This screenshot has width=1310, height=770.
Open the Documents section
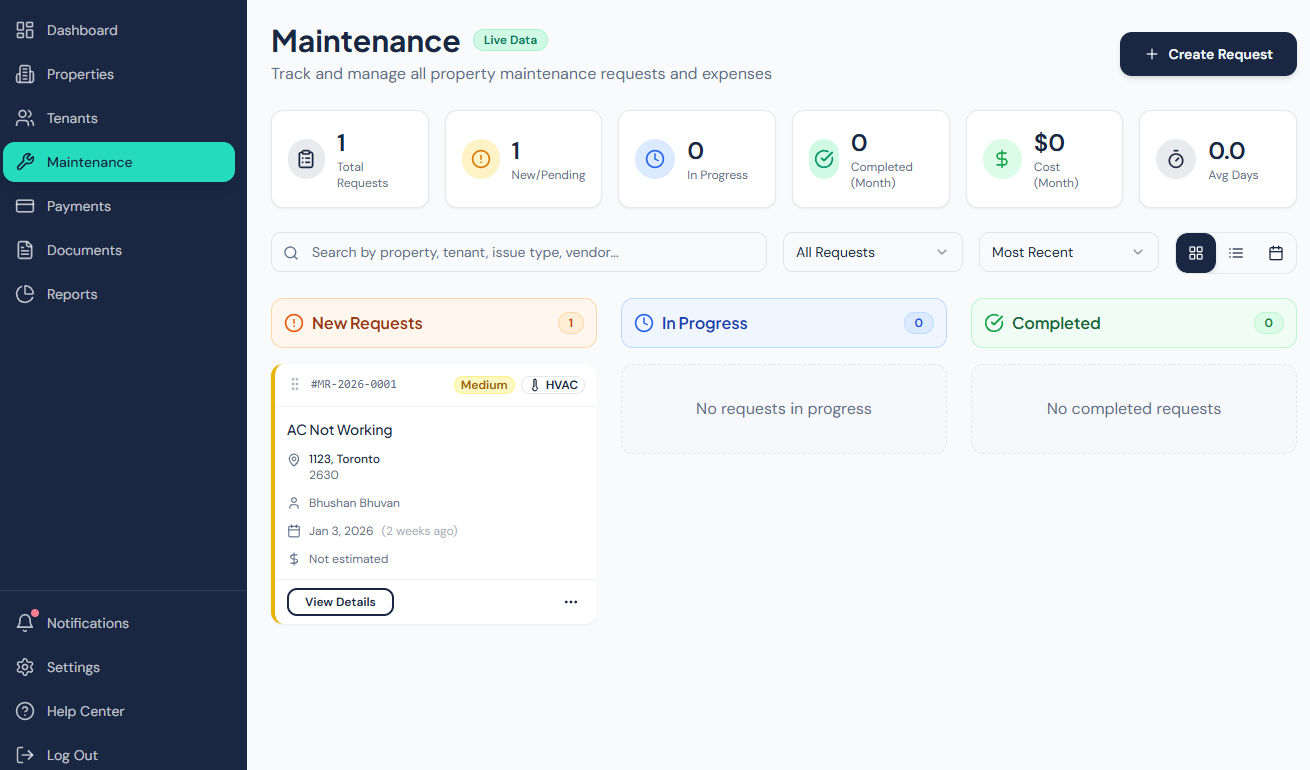click(83, 250)
